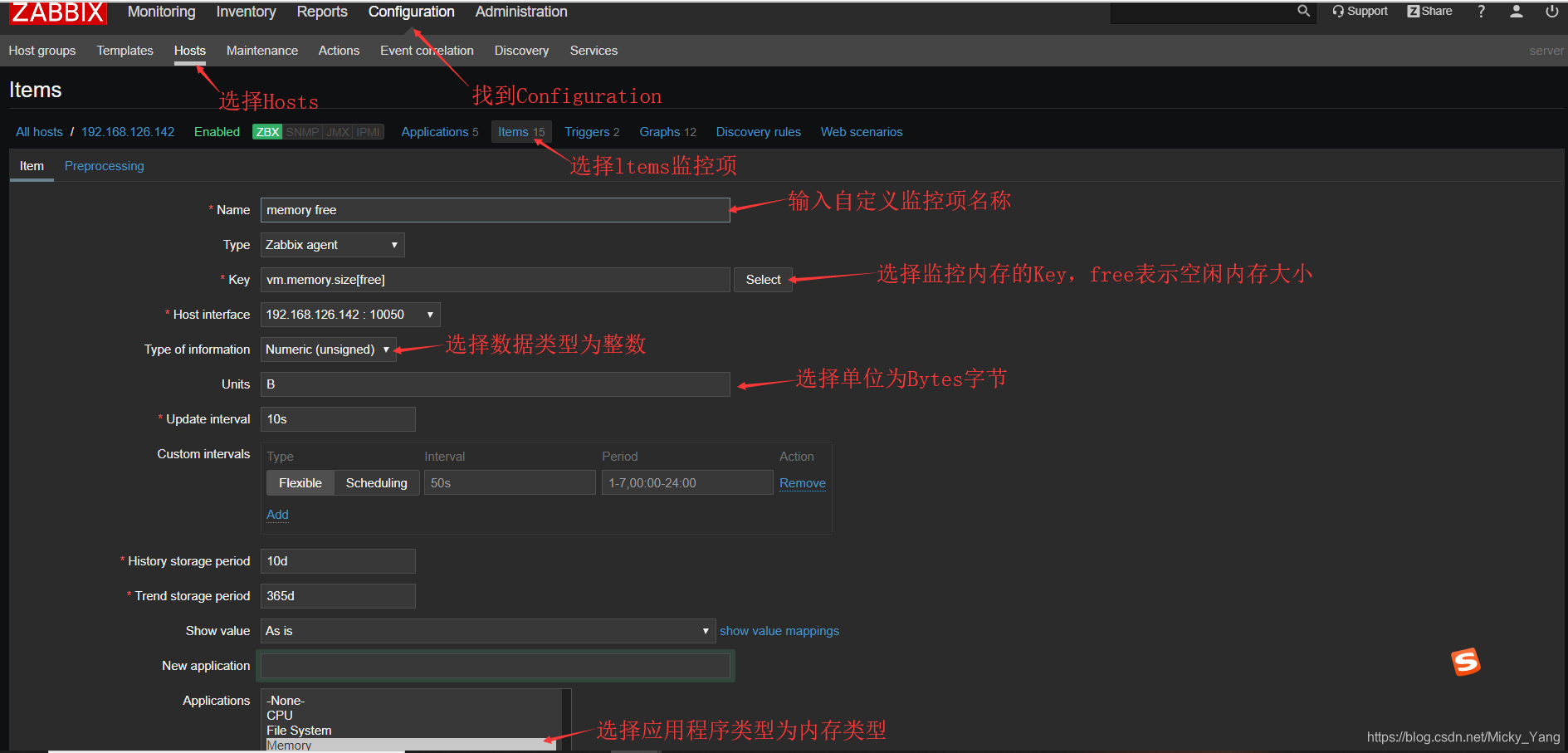The image size is (1568, 753).
Task: Go to Actions submenu
Action: click(x=339, y=51)
